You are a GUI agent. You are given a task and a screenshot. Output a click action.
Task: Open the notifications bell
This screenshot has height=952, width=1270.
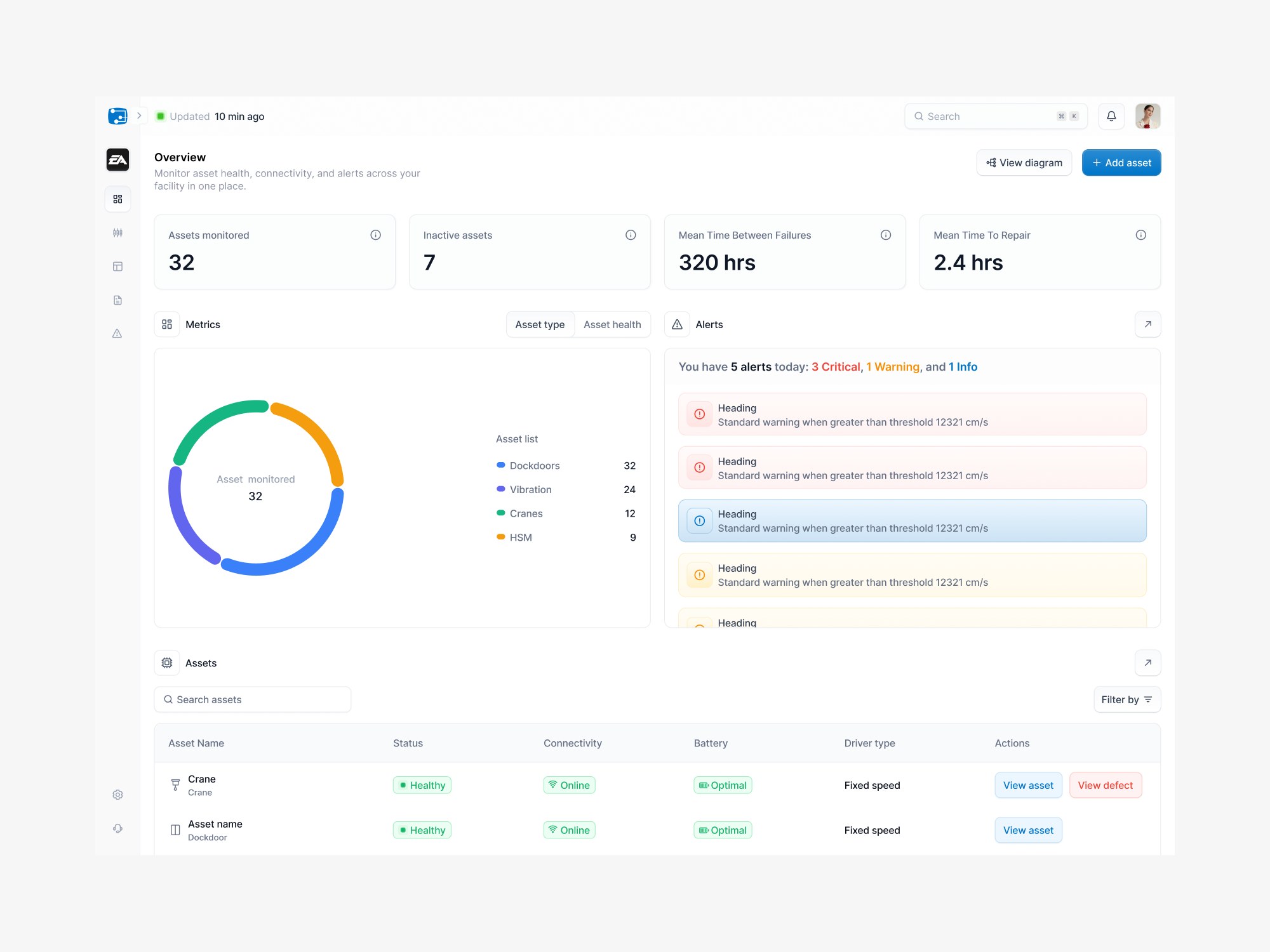[1111, 116]
